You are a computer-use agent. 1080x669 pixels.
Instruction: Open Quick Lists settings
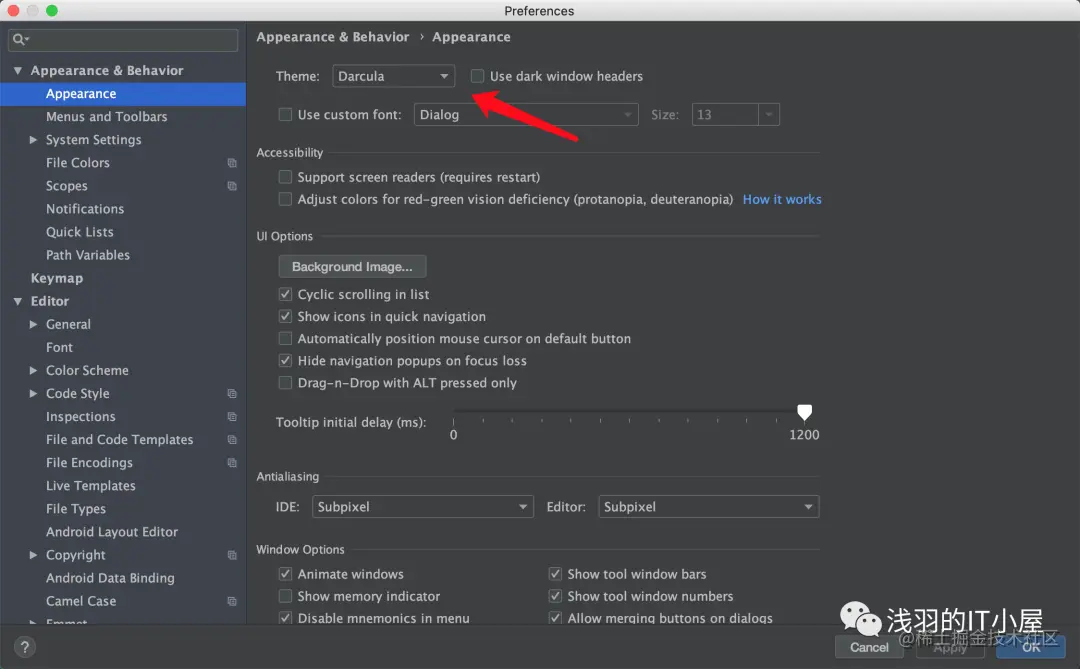coord(80,232)
